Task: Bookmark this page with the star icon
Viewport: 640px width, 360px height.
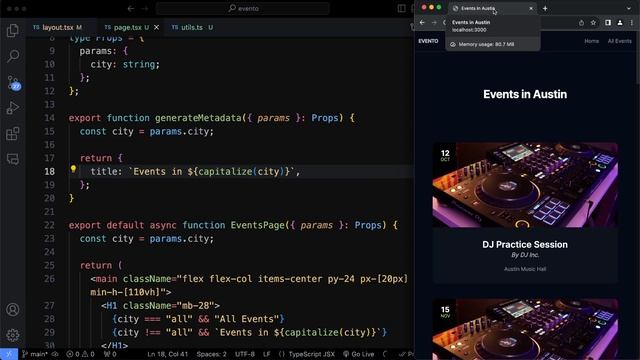Action: point(593,23)
